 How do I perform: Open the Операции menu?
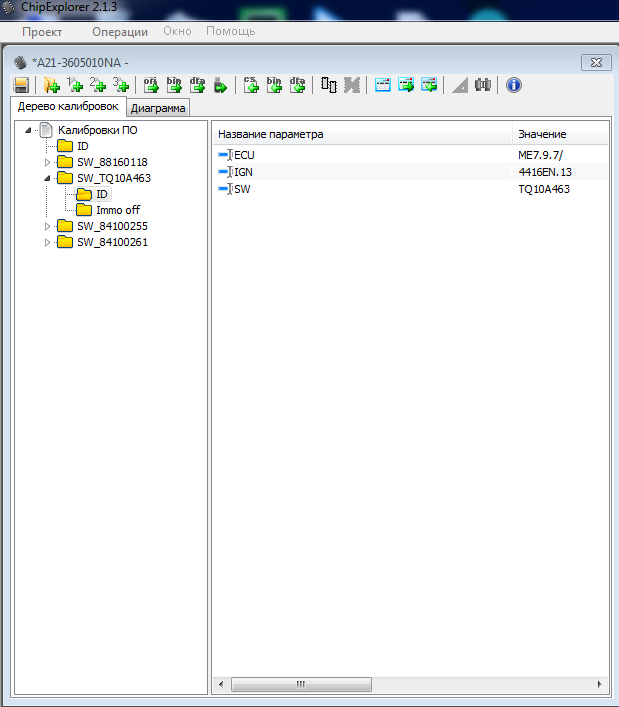(x=120, y=31)
